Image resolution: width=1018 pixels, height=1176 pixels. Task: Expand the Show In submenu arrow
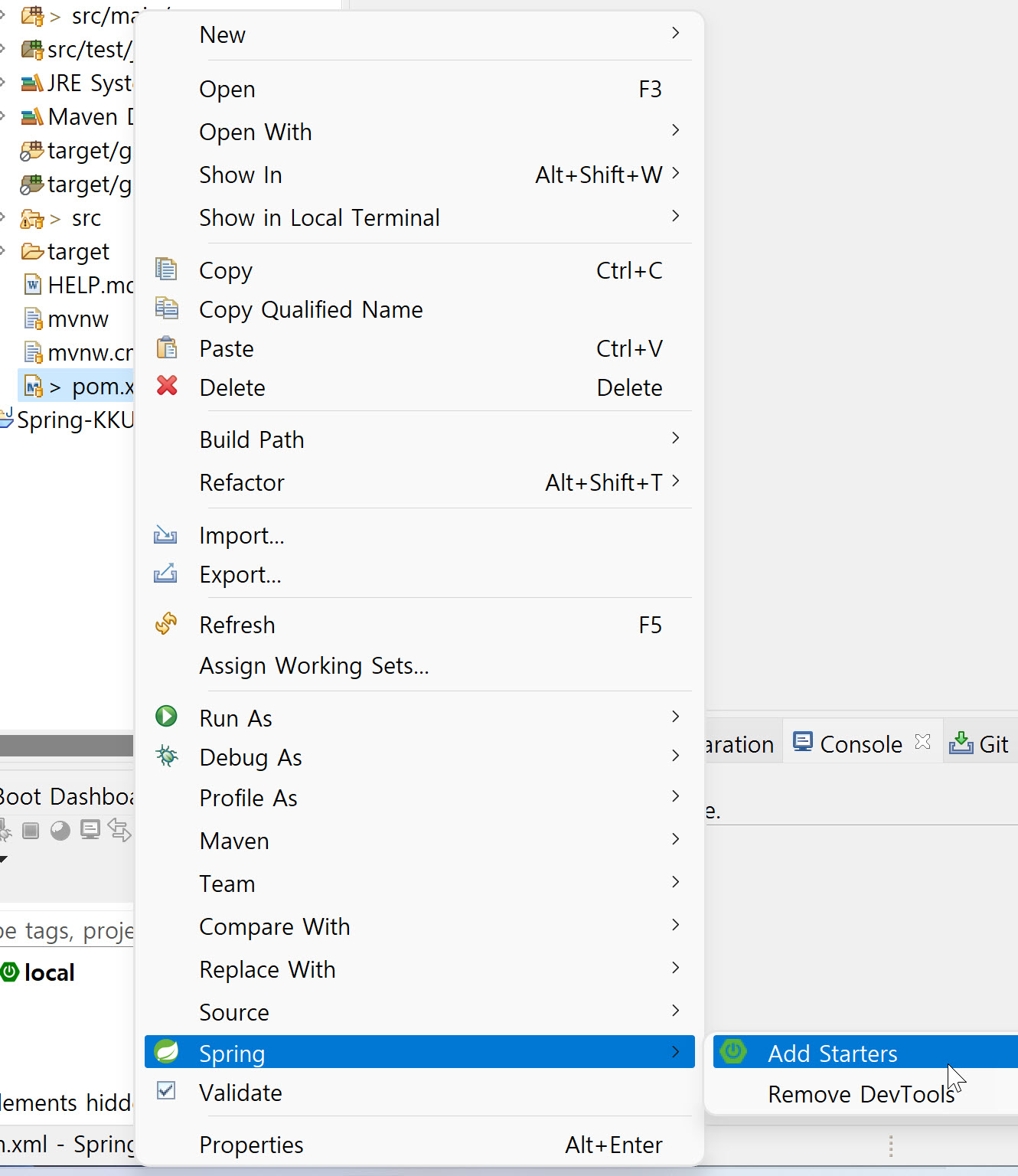click(675, 173)
